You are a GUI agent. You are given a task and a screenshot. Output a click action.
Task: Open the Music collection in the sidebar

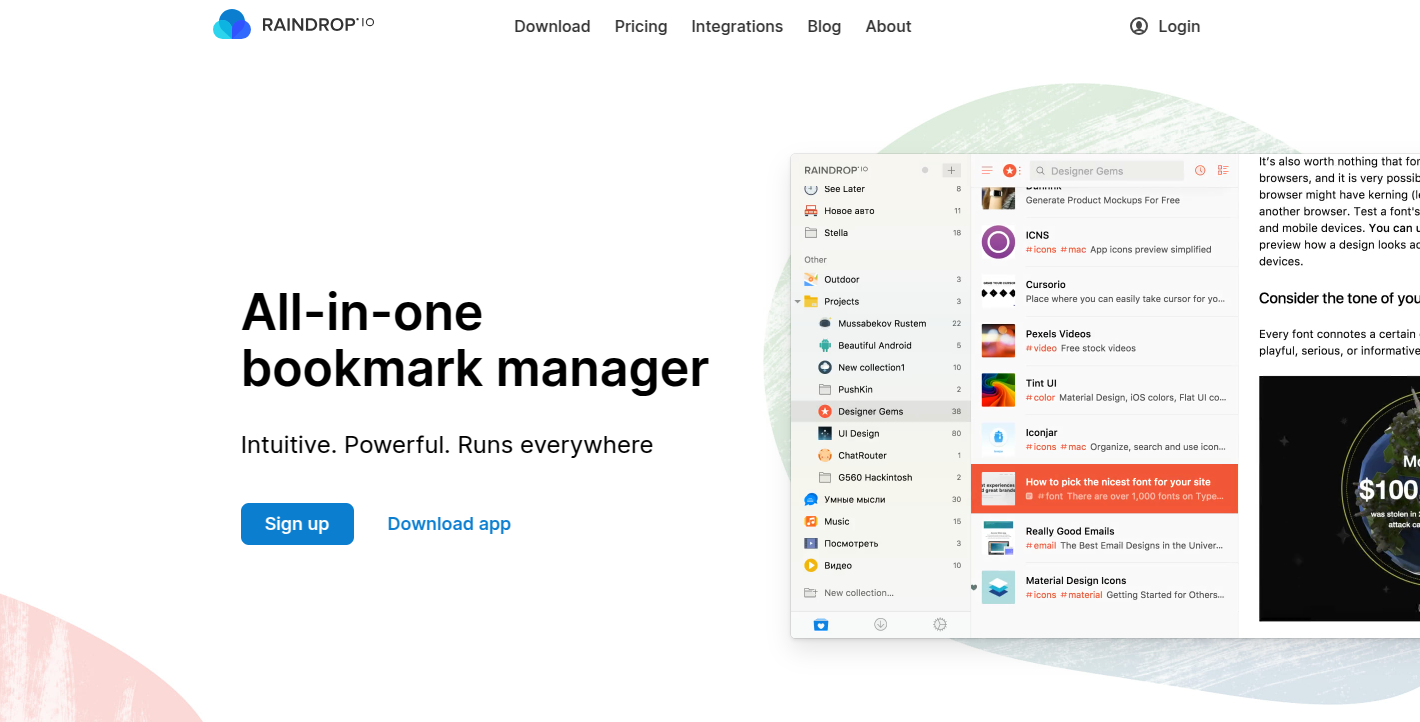pos(836,521)
